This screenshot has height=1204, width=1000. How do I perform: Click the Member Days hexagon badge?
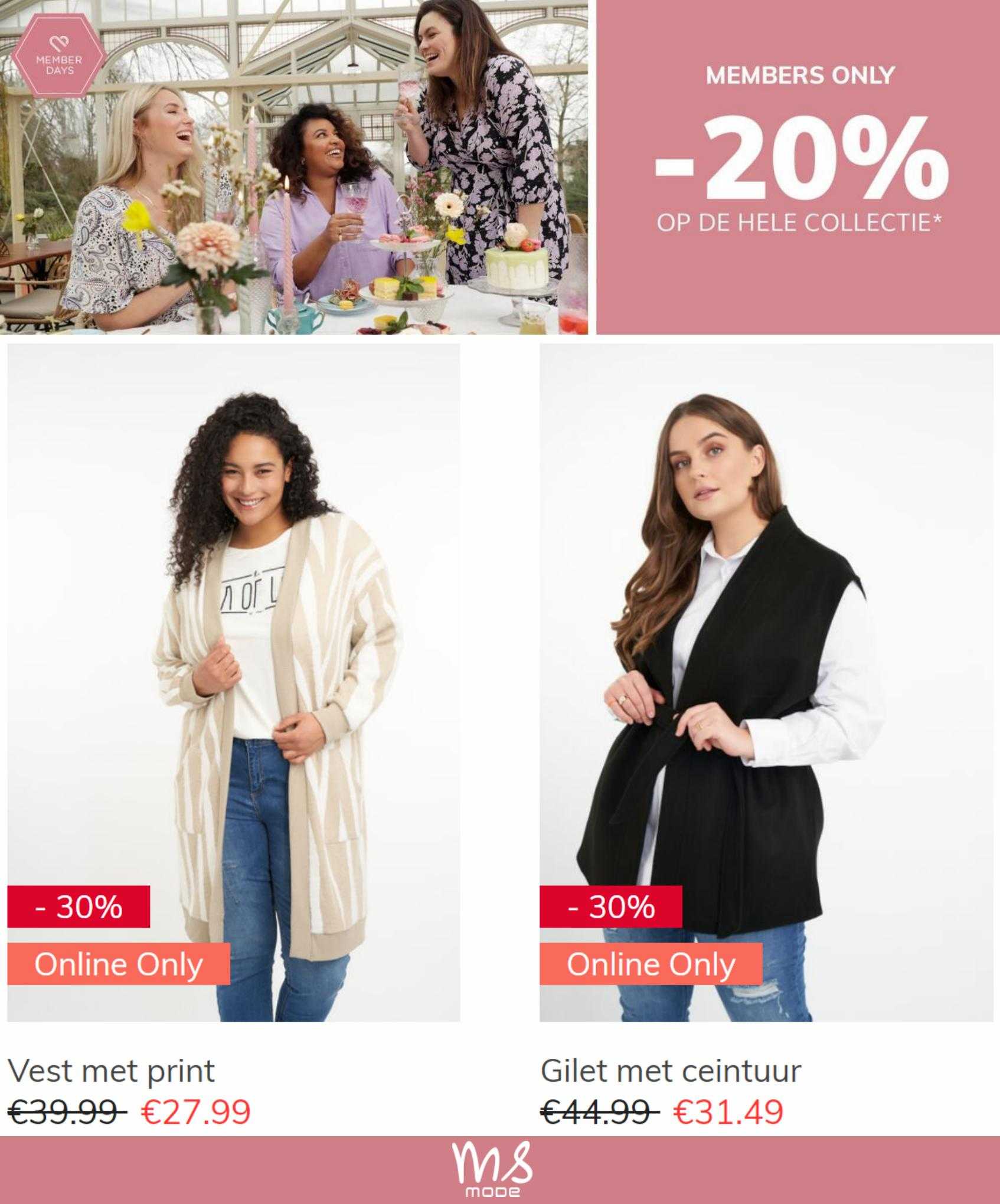[x=59, y=59]
